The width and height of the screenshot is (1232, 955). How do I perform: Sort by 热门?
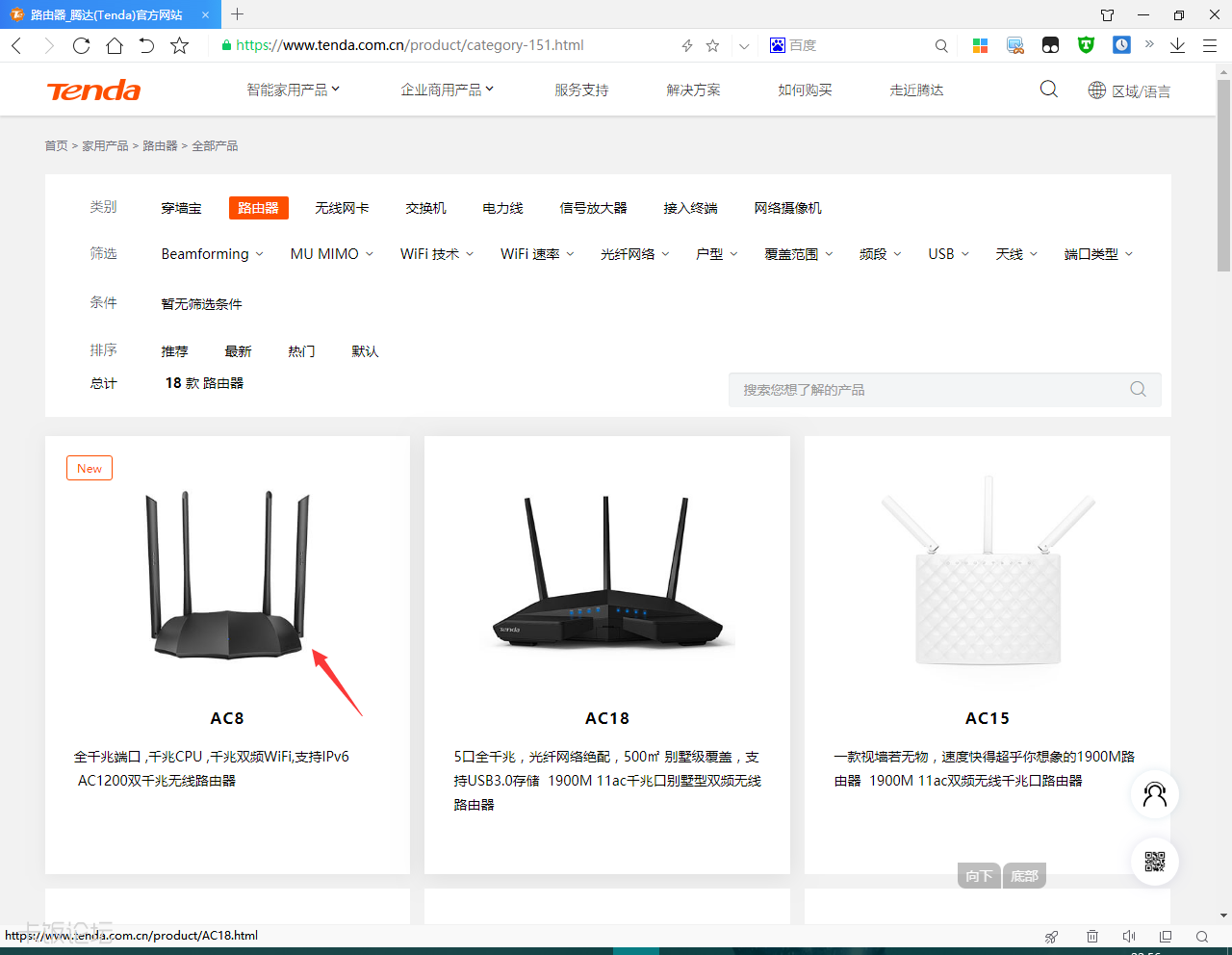point(301,351)
